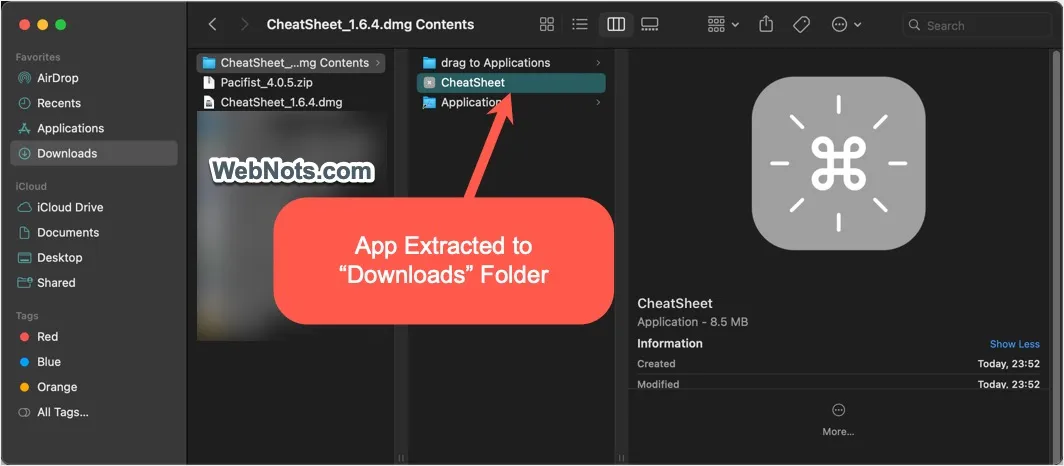Image resolution: width=1064 pixels, height=466 pixels.
Task: Select the CheatSheet_...mg Contents folder
Action: (x=291, y=62)
